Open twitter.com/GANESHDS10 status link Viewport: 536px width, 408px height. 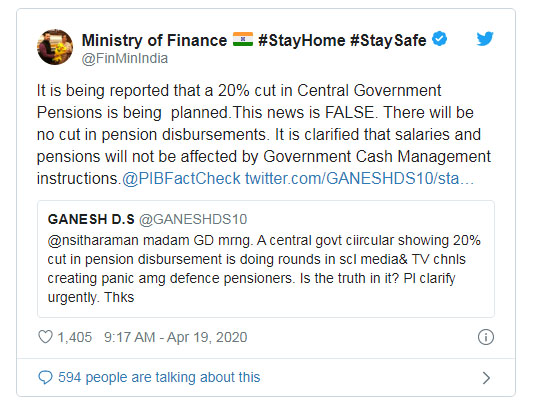pos(359,179)
